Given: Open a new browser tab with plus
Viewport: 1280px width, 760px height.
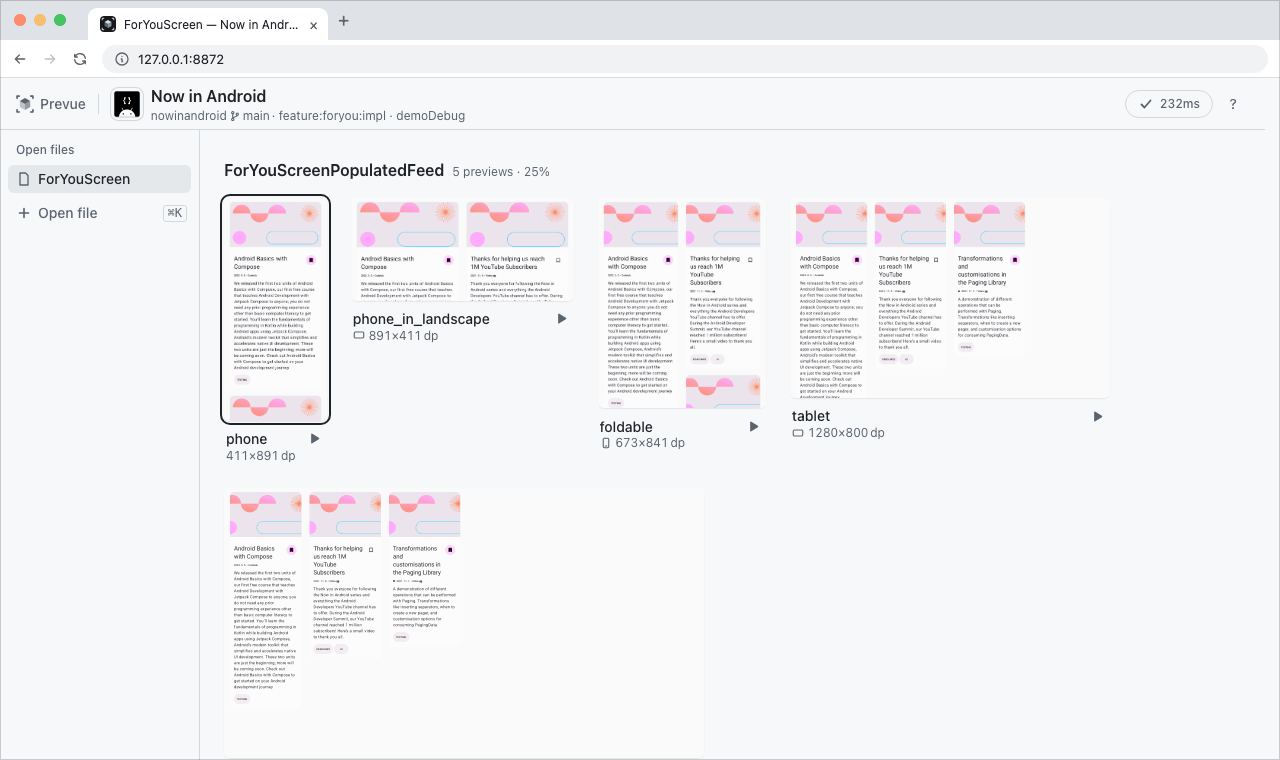Looking at the screenshot, I should [x=344, y=21].
